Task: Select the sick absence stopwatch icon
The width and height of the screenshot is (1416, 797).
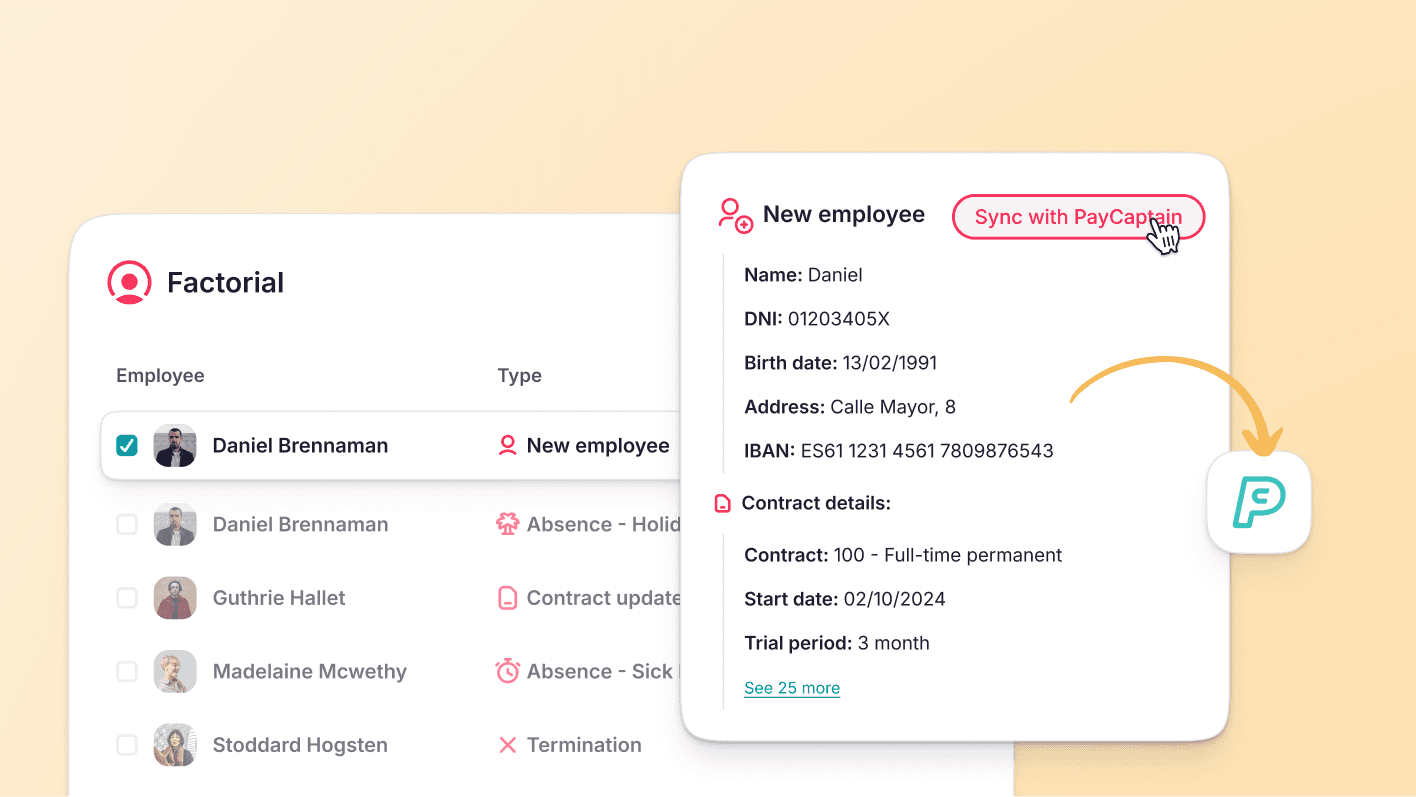Action: coord(508,671)
